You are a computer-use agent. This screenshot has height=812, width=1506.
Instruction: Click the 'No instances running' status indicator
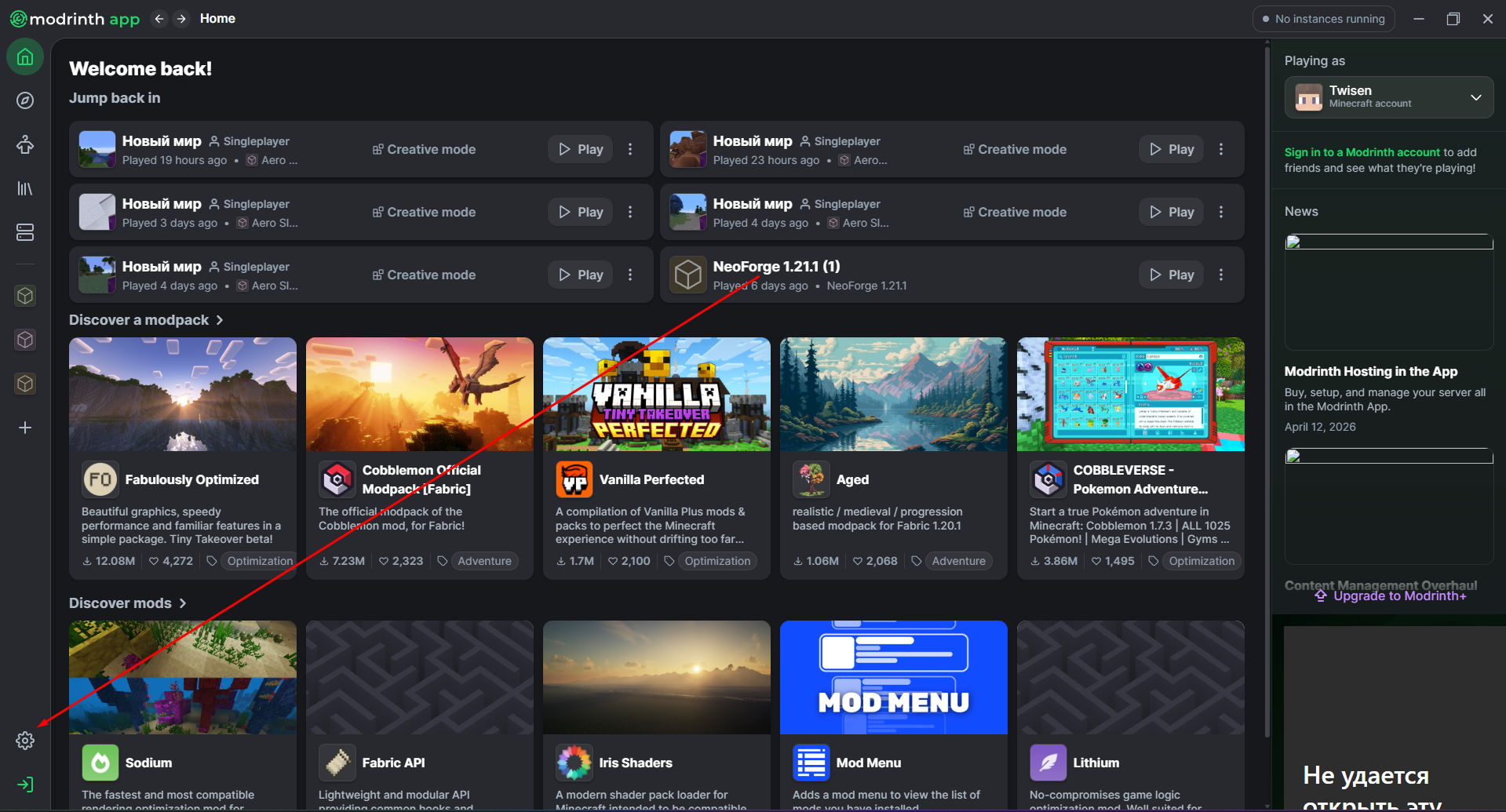click(x=1324, y=19)
